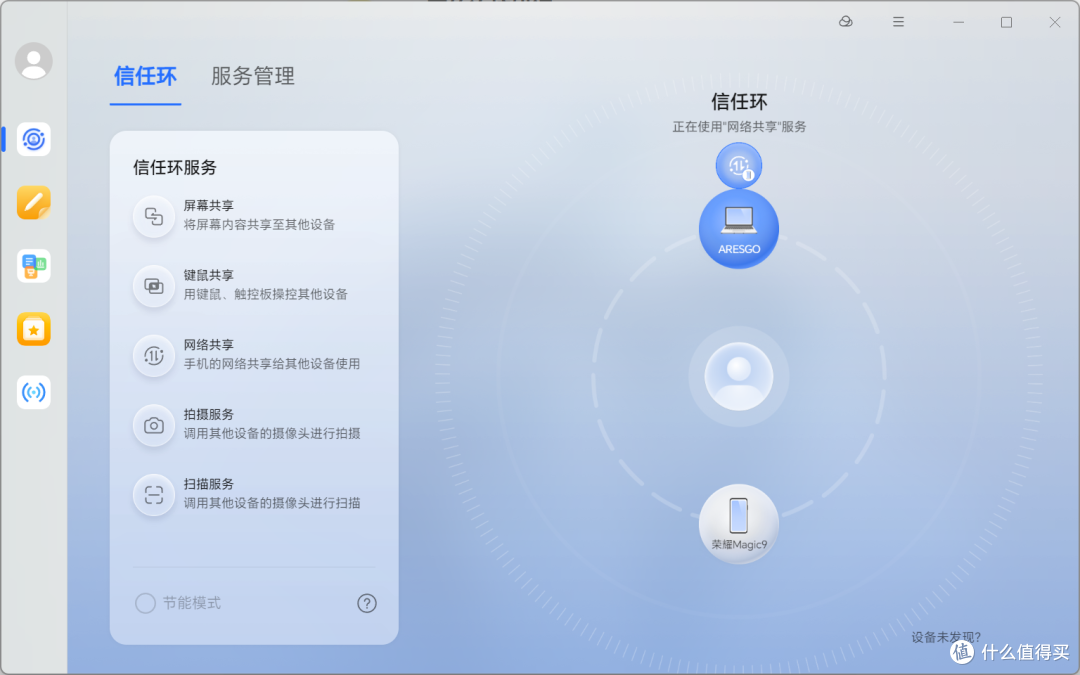Switch to the 信任环 tab

pos(145,76)
